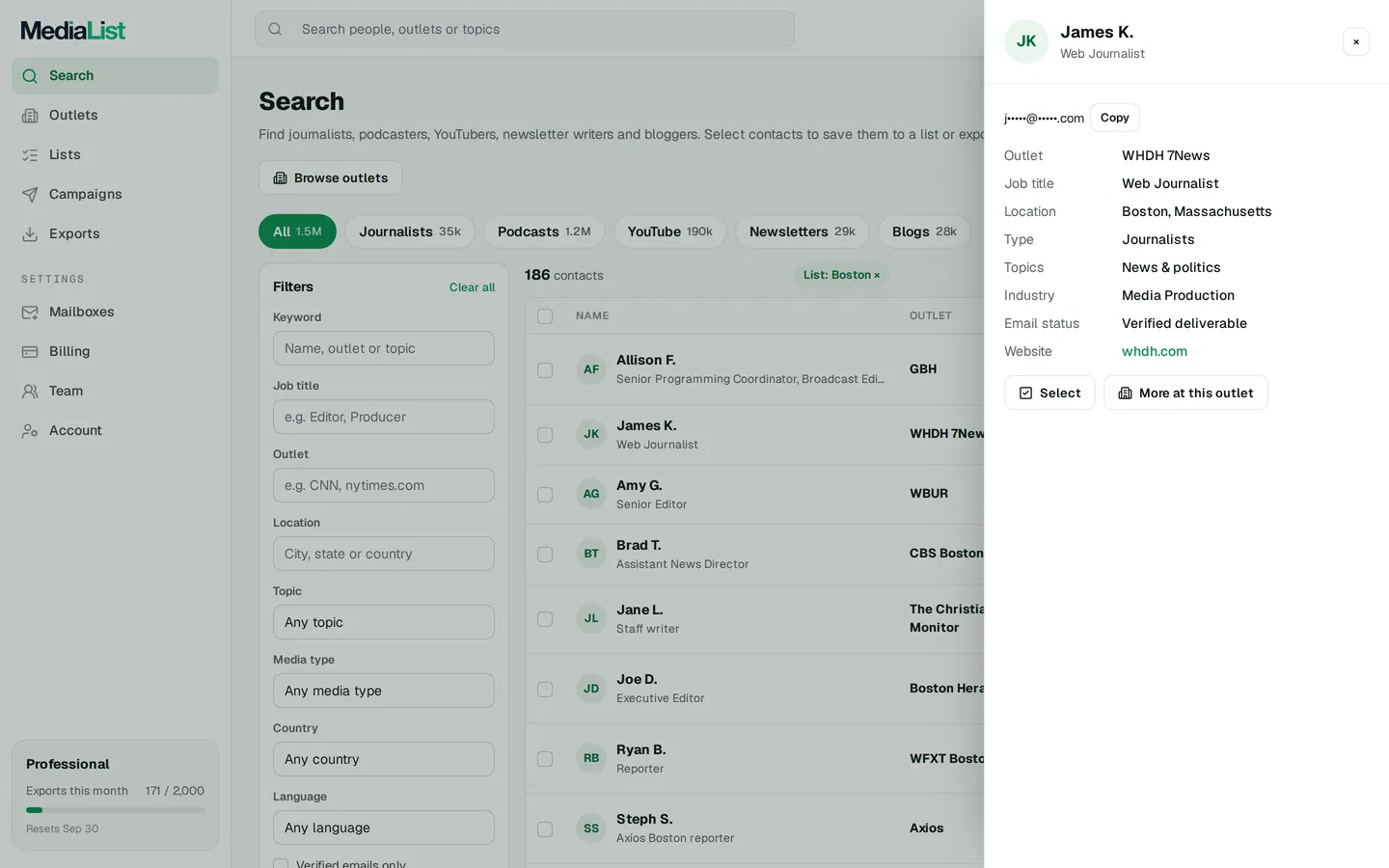Focus the Outlet filter input

(384, 485)
